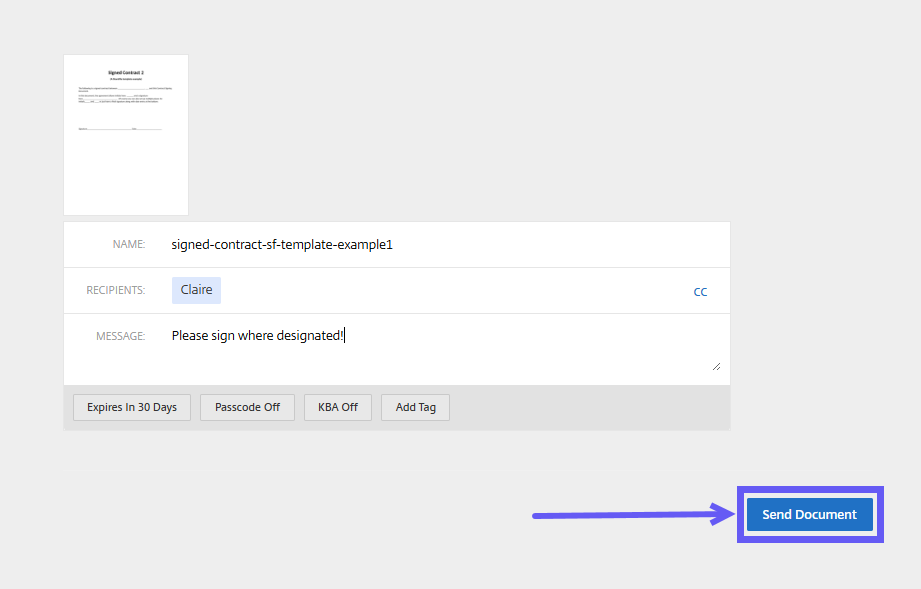Image resolution: width=921 pixels, height=589 pixels.
Task: Click empty space in gray options bar
Action: click(590, 408)
